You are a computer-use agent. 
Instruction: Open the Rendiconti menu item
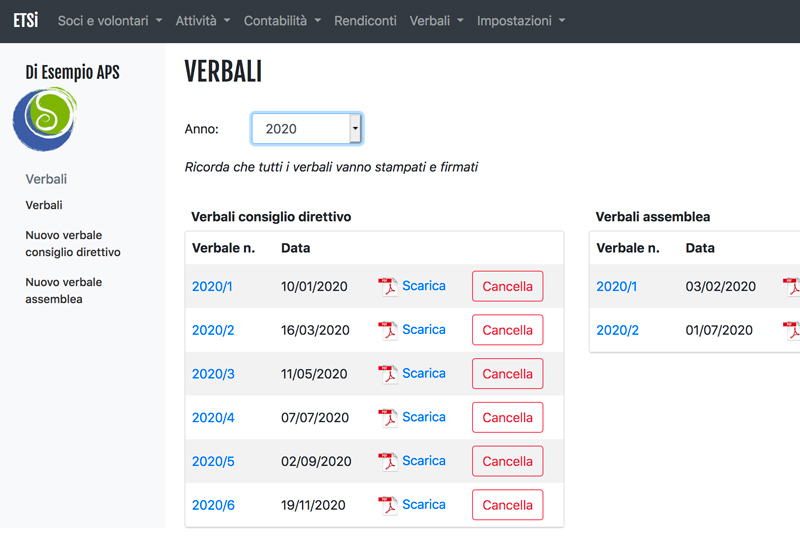click(x=365, y=21)
